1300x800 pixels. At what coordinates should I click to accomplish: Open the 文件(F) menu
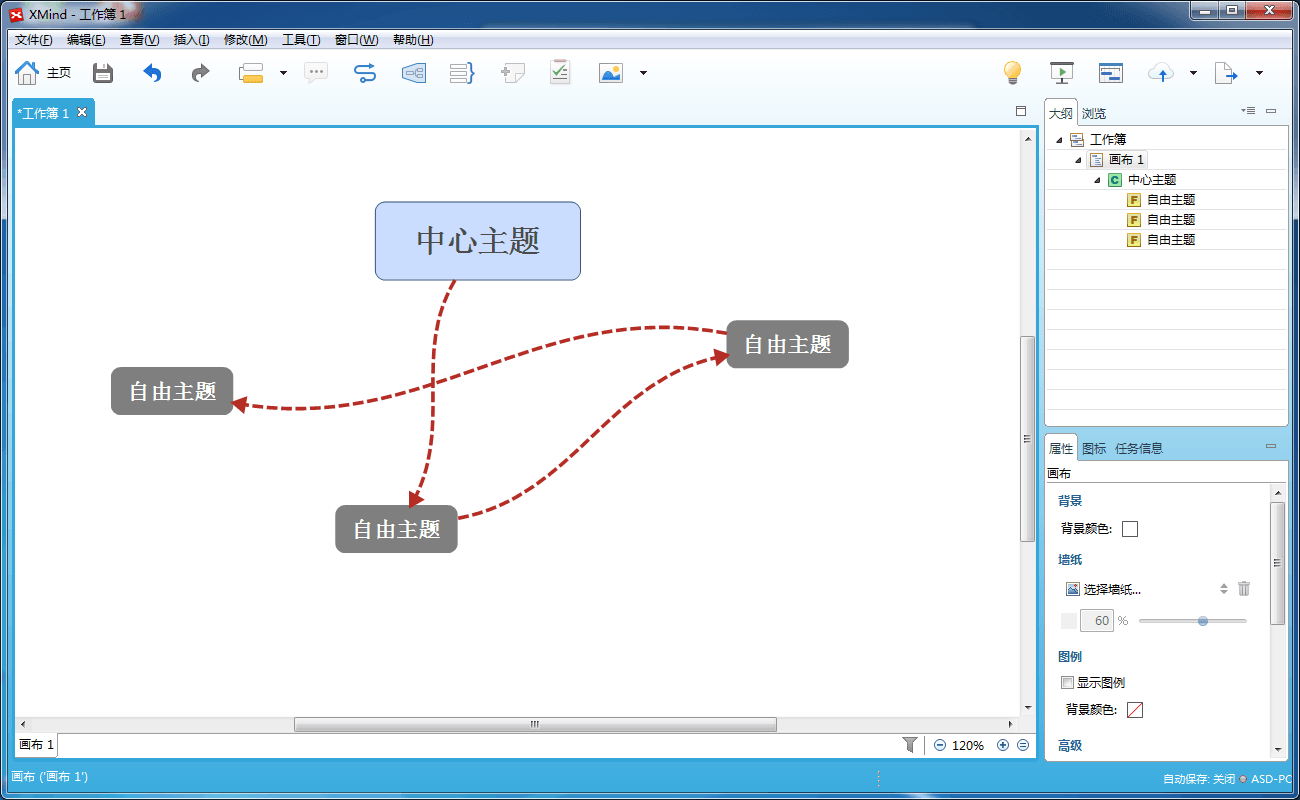coord(34,40)
